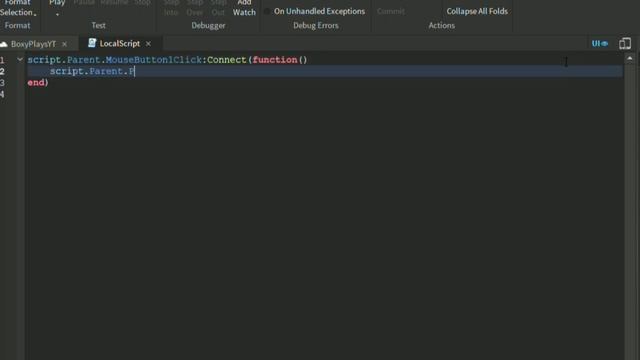Close the LocalScript tab
Image resolution: width=640 pixels, height=360 pixels.
pyautogui.click(x=148, y=43)
